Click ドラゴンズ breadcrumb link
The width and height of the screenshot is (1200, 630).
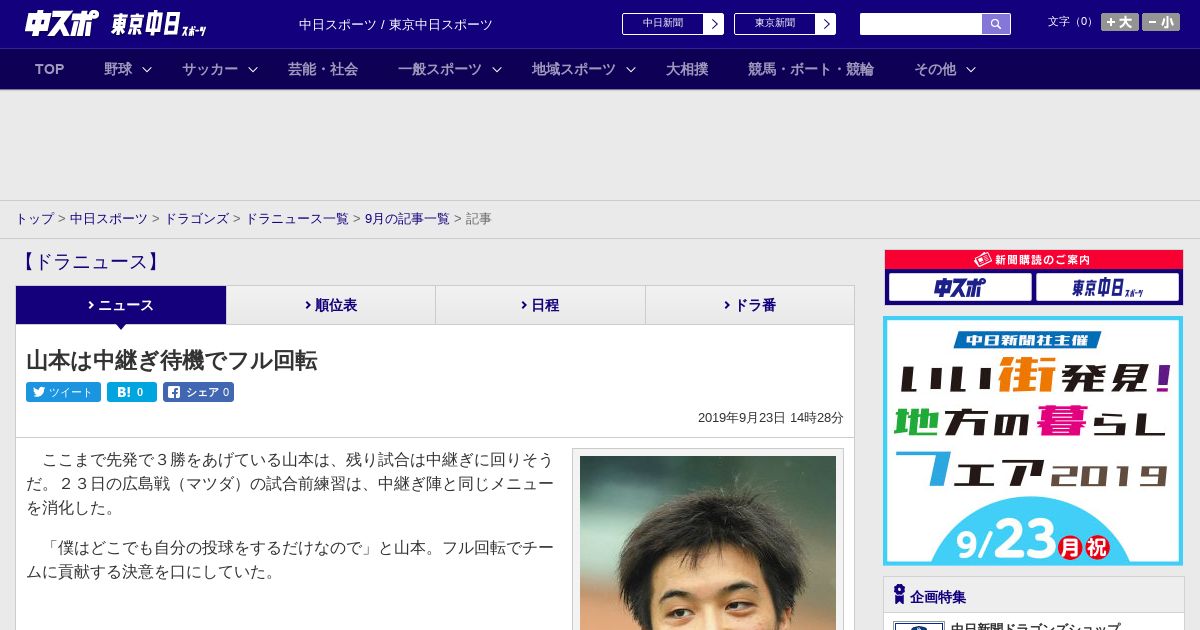point(197,218)
